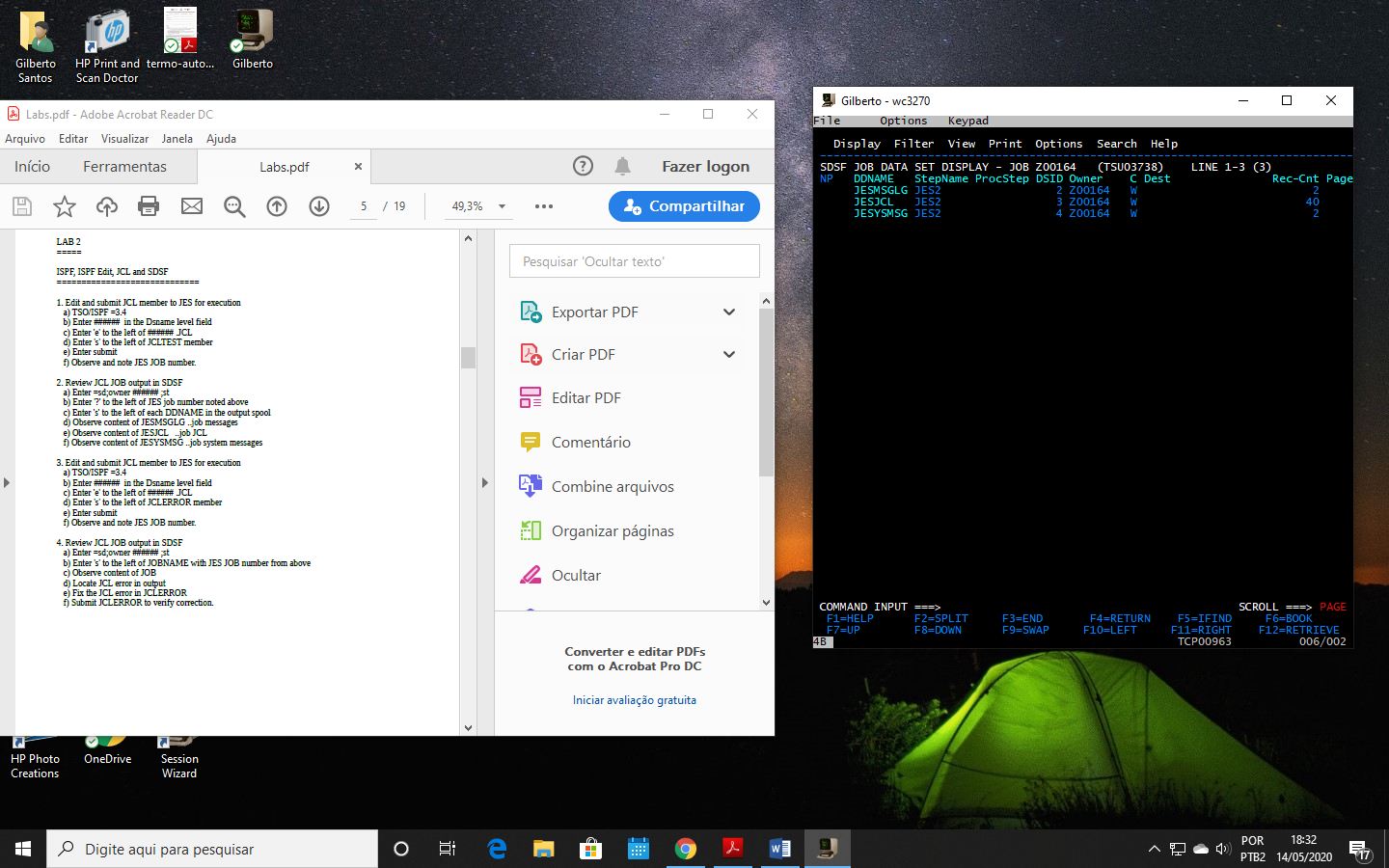Screen dimensions: 1389x868
Task: Click the Windows taskbar search box
Action: [x=212, y=849]
